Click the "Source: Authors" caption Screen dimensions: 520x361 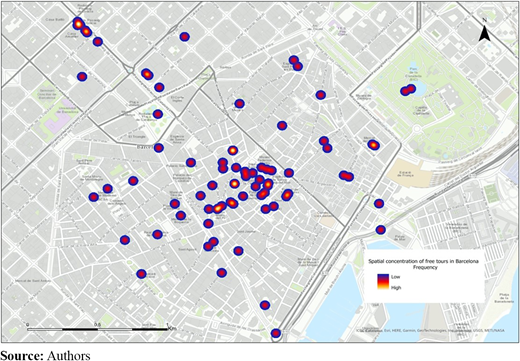(x=45, y=355)
